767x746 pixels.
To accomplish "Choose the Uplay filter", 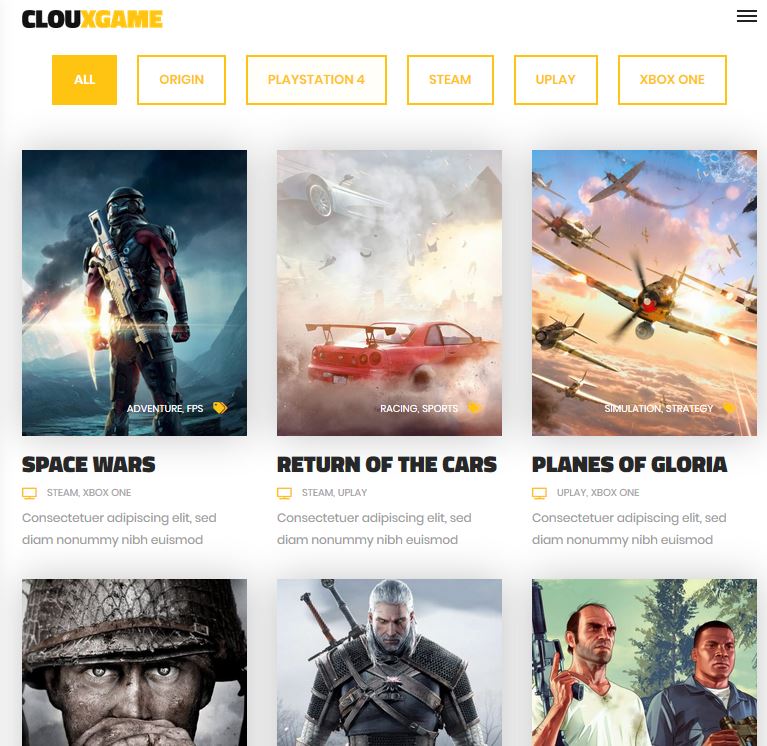I will click(x=556, y=80).
